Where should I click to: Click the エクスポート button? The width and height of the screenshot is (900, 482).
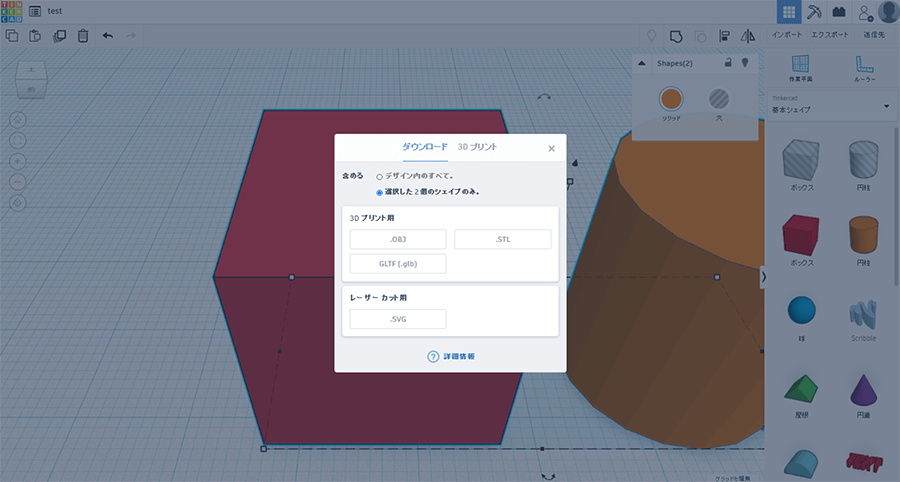(x=829, y=35)
